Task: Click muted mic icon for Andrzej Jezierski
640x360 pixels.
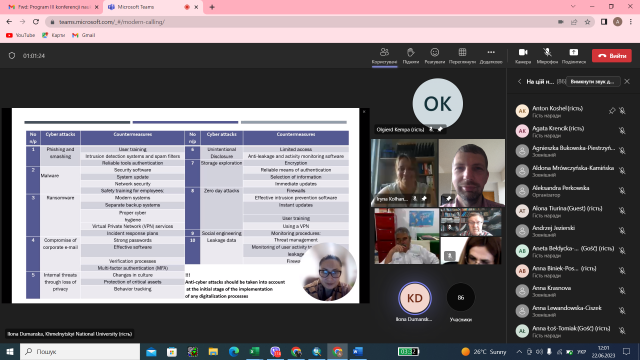Action: click(x=622, y=231)
